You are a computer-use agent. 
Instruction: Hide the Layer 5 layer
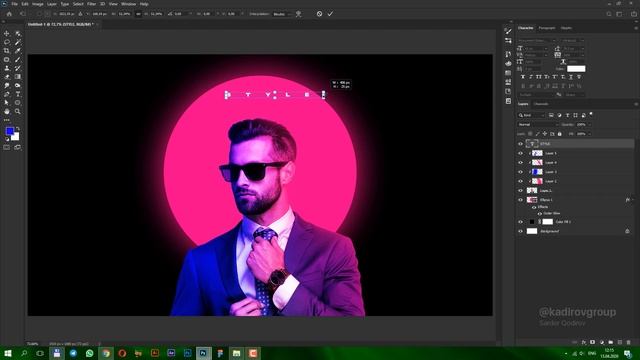point(520,153)
